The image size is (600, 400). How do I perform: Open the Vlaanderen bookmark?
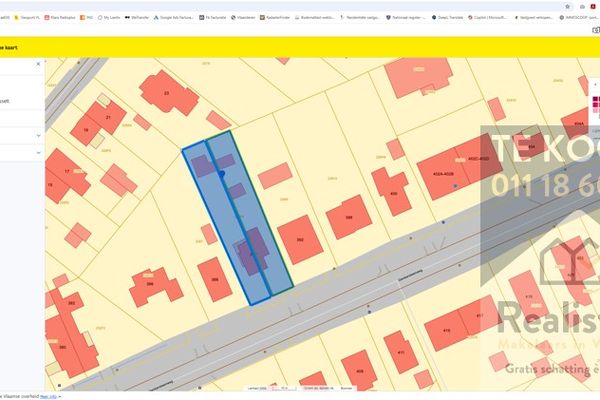tap(243, 18)
